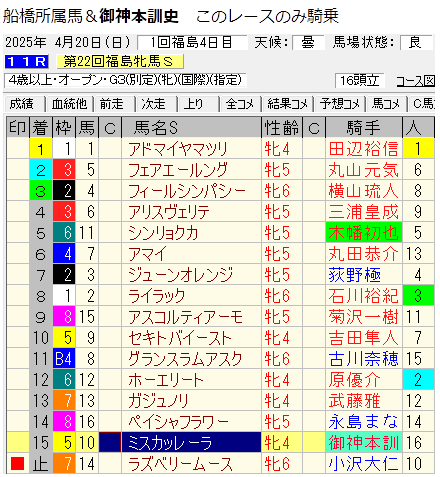The width and height of the screenshot is (440, 477).
Task: Click jockey 木幡初也 in green cell
Action: click(x=364, y=233)
